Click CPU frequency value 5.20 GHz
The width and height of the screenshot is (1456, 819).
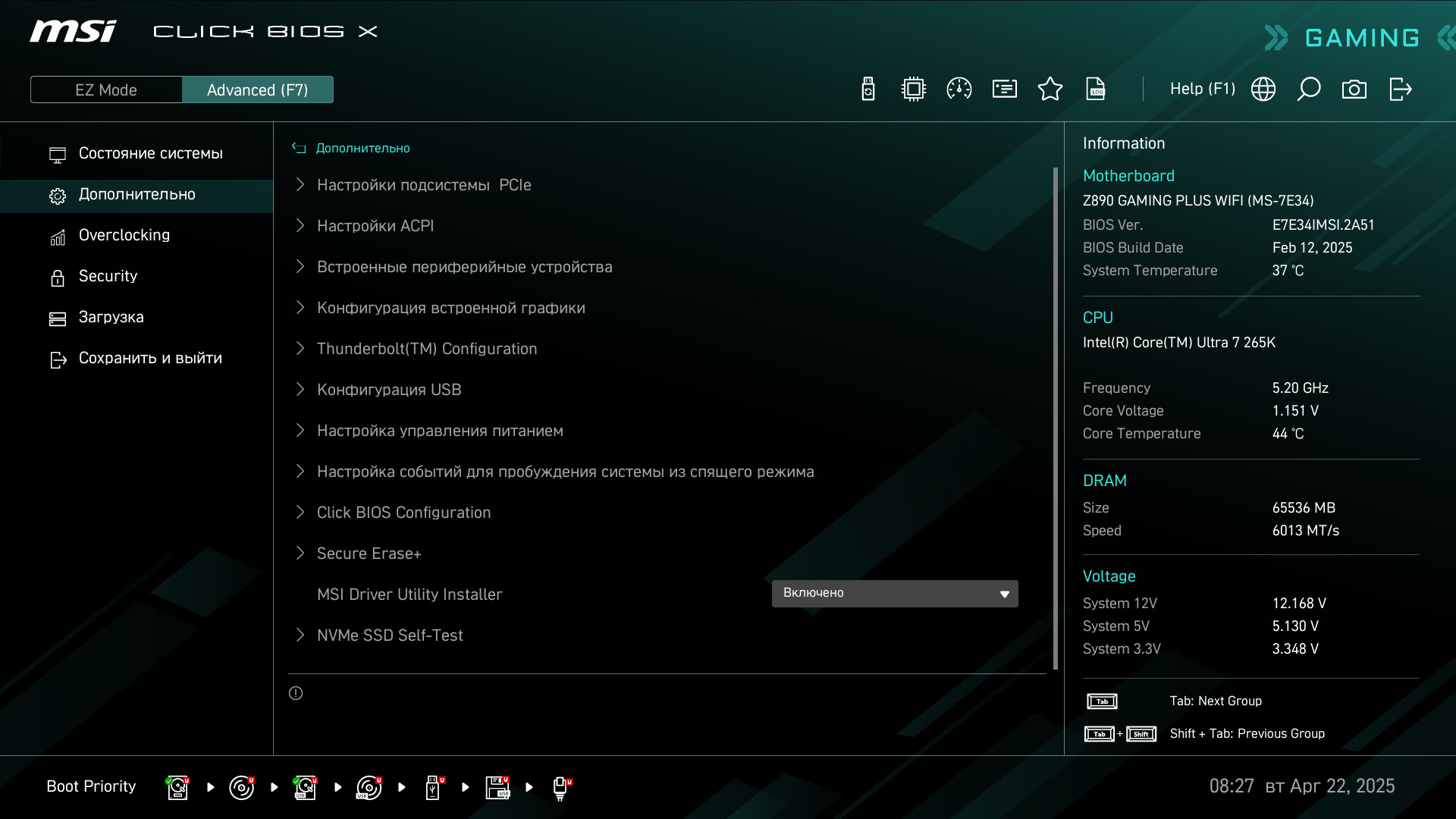[1301, 388]
